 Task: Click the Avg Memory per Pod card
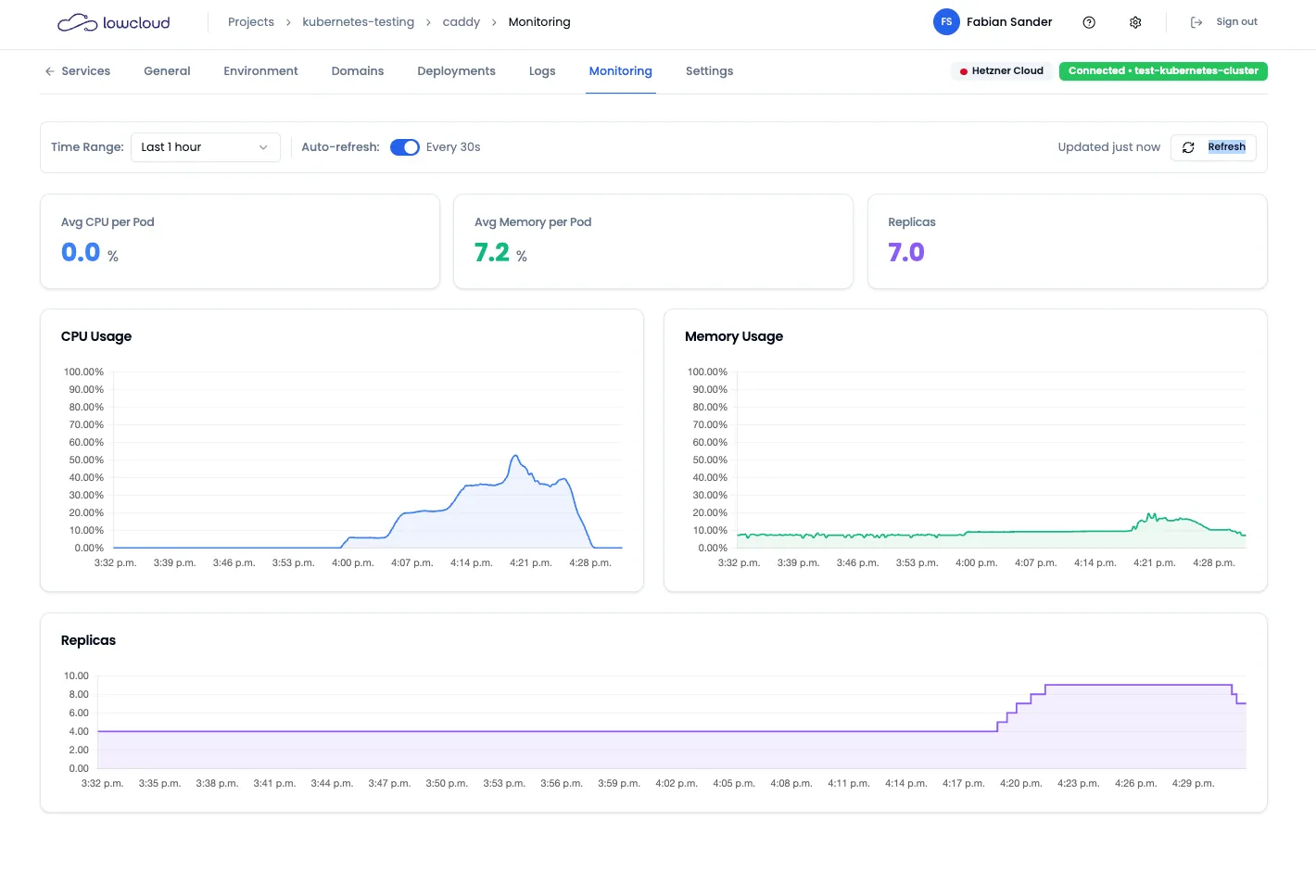coord(652,241)
